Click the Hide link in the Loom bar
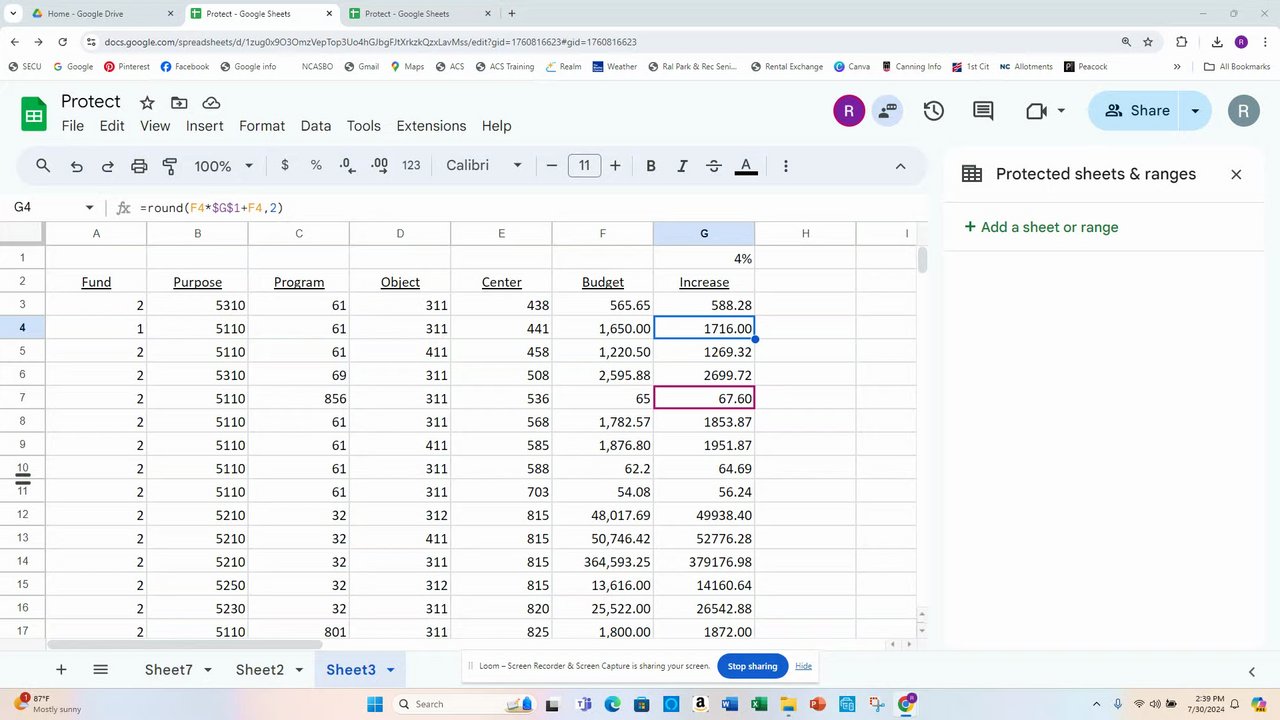 click(x=803, y=666)
